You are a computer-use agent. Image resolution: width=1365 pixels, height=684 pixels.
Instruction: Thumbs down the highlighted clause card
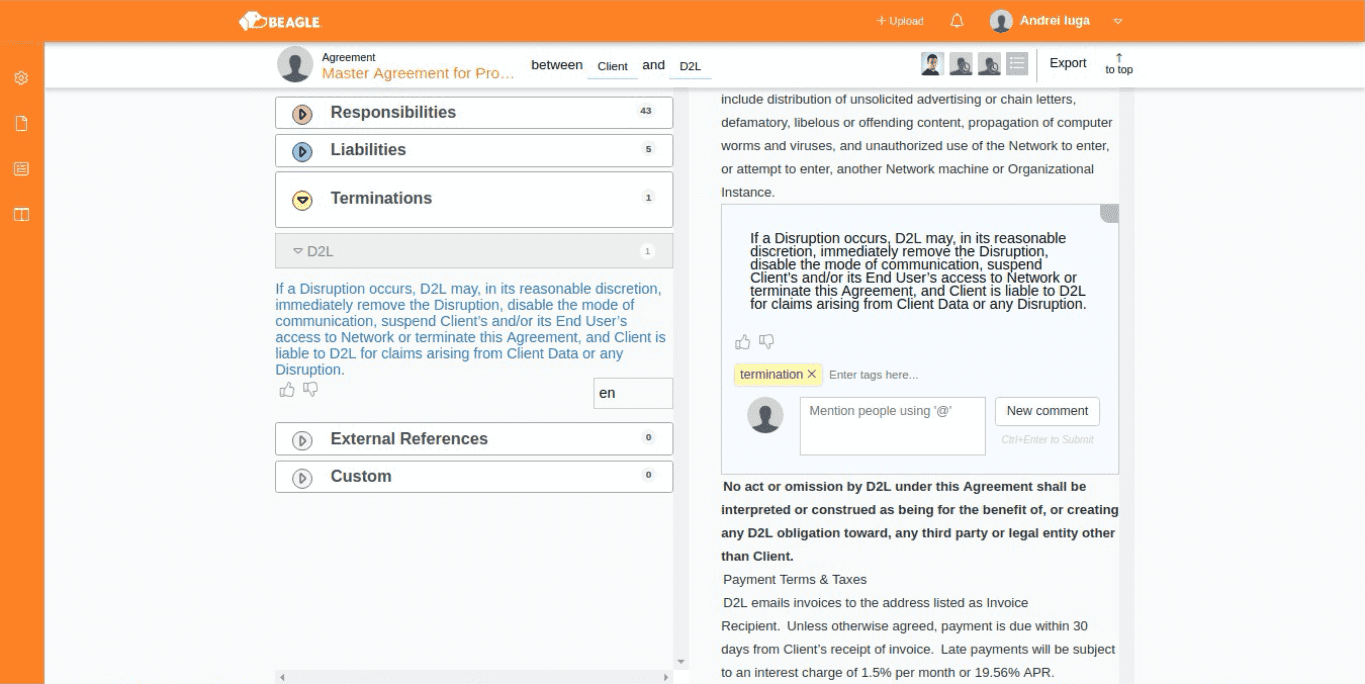click(x=766, y=342)
